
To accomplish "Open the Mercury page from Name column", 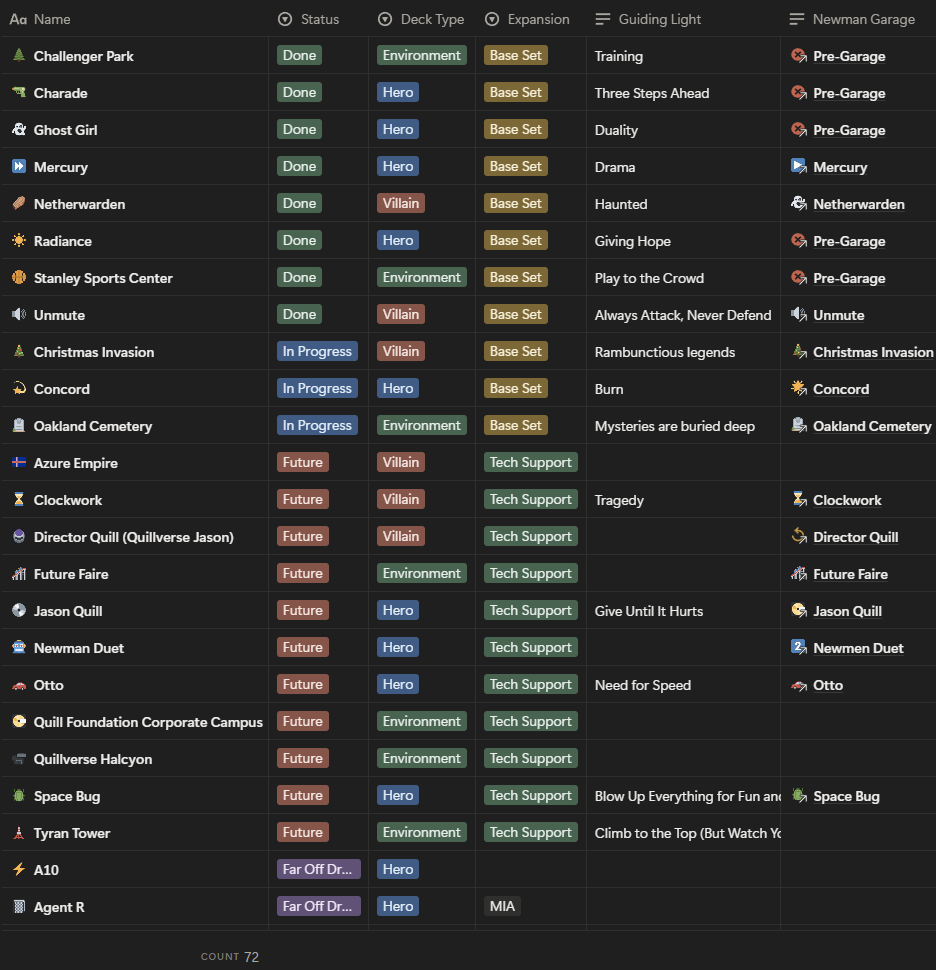I will tap(61, 167).
